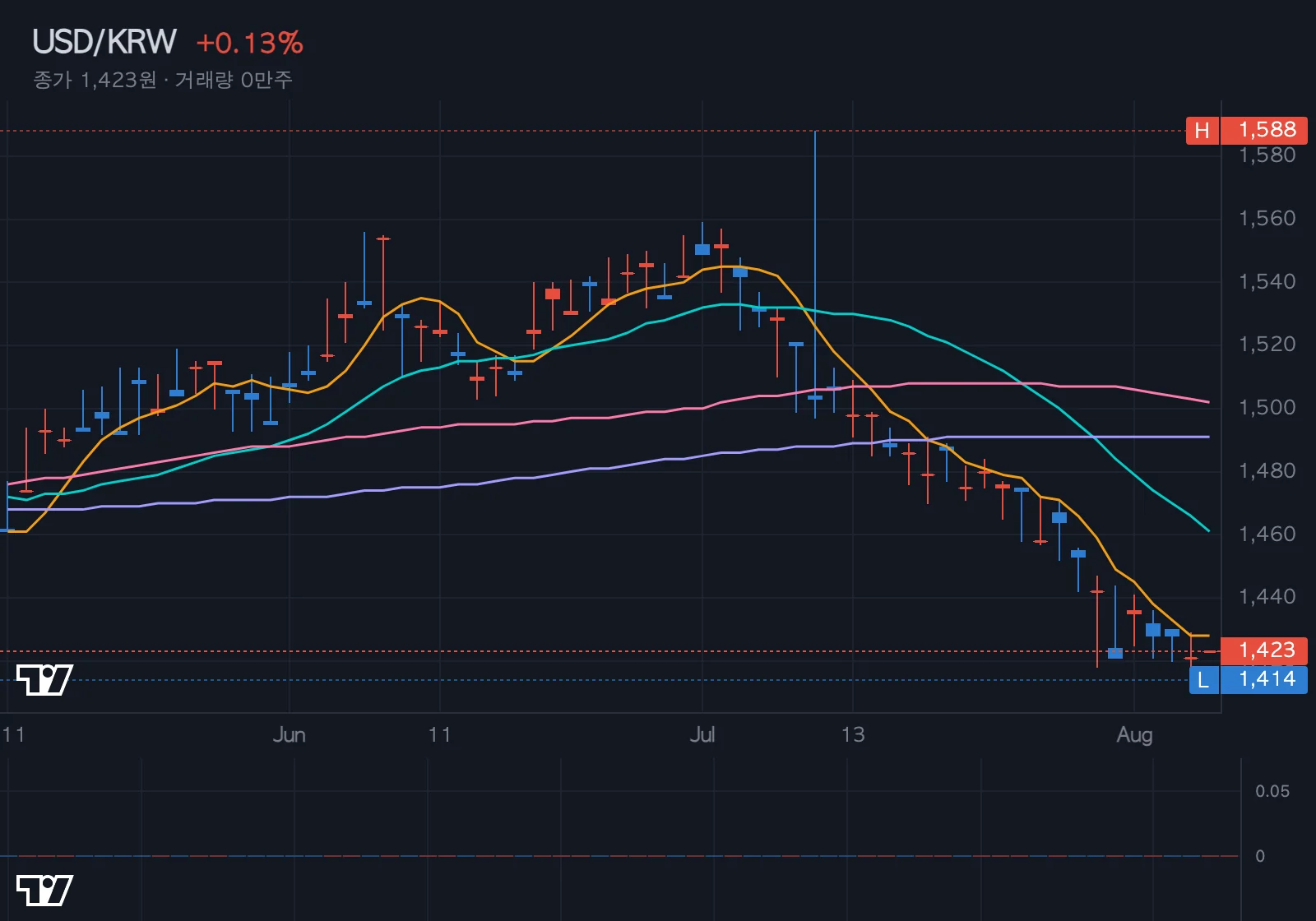
Task: Click the TradingView logo on main chart
Action: (44, 680)
